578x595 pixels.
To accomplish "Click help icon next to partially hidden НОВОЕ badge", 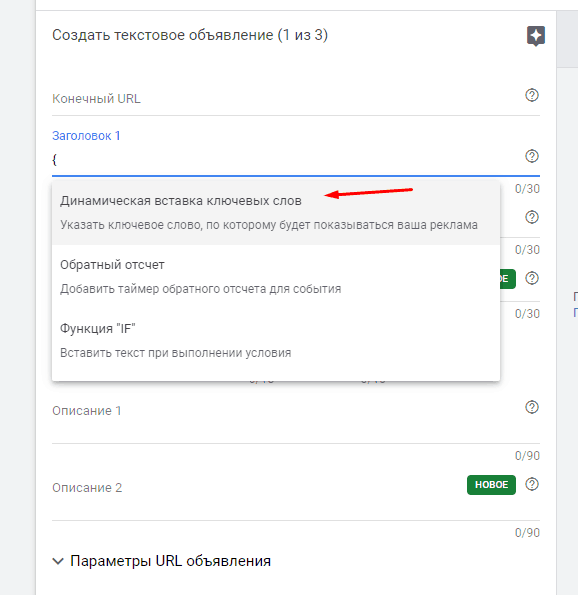I will 532,278.
